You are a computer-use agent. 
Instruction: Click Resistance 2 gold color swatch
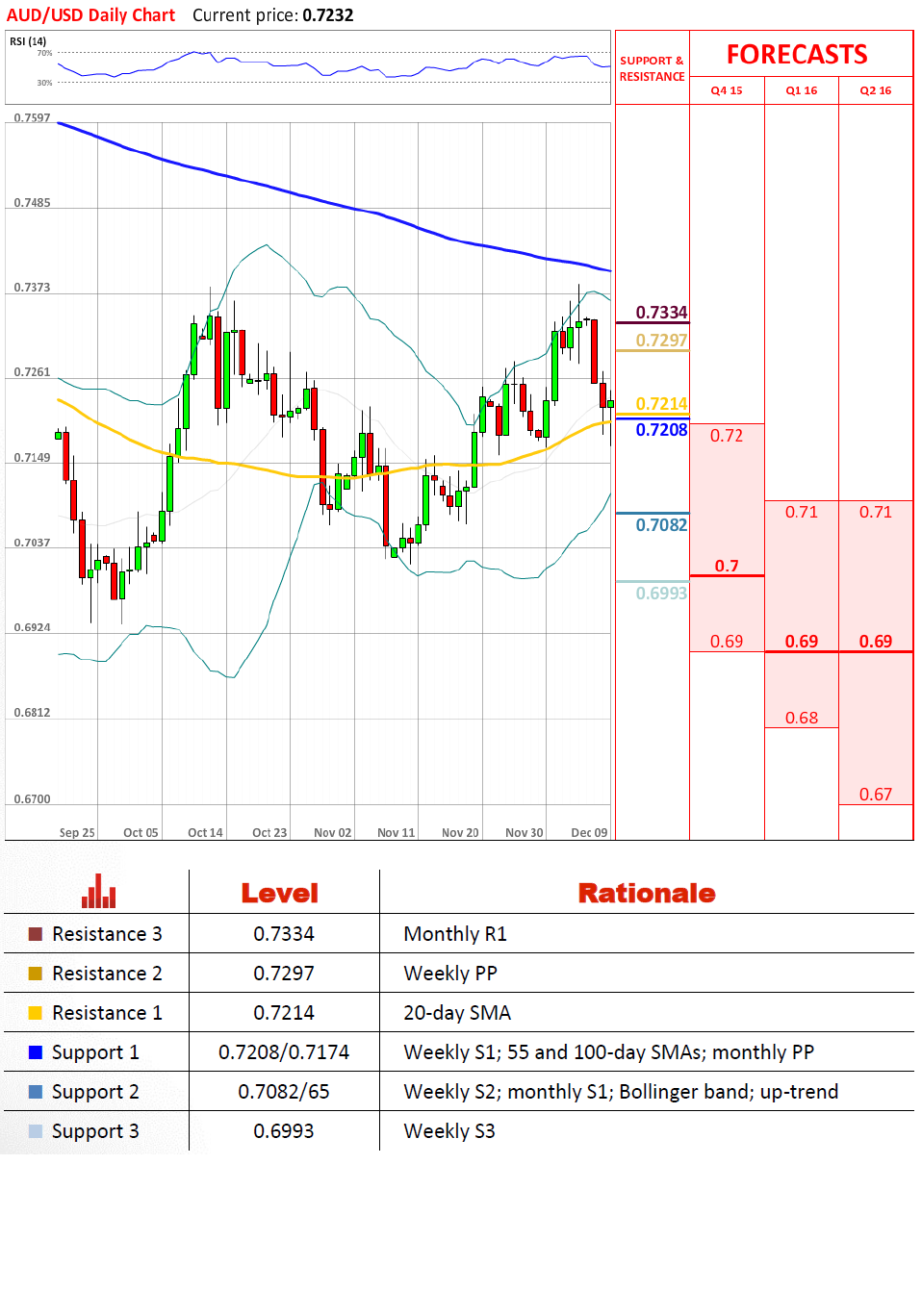click(36, 974)
